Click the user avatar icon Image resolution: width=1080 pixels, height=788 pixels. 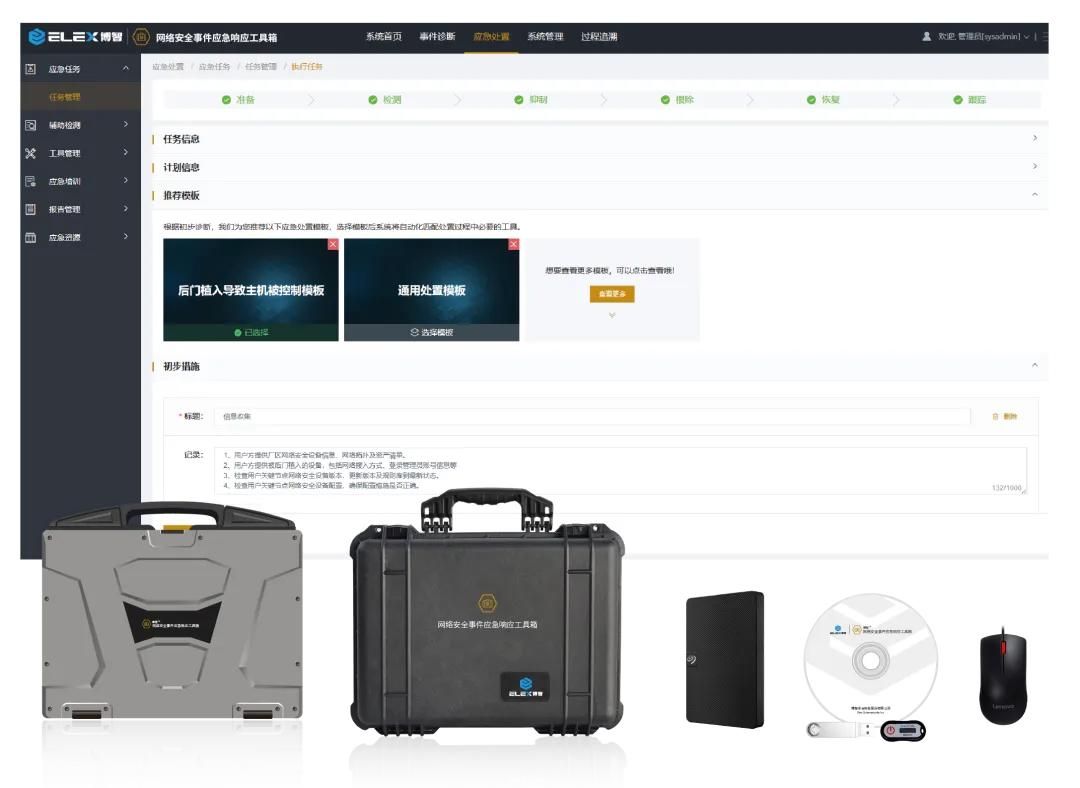pyautogui.click(x=926, y=37)
